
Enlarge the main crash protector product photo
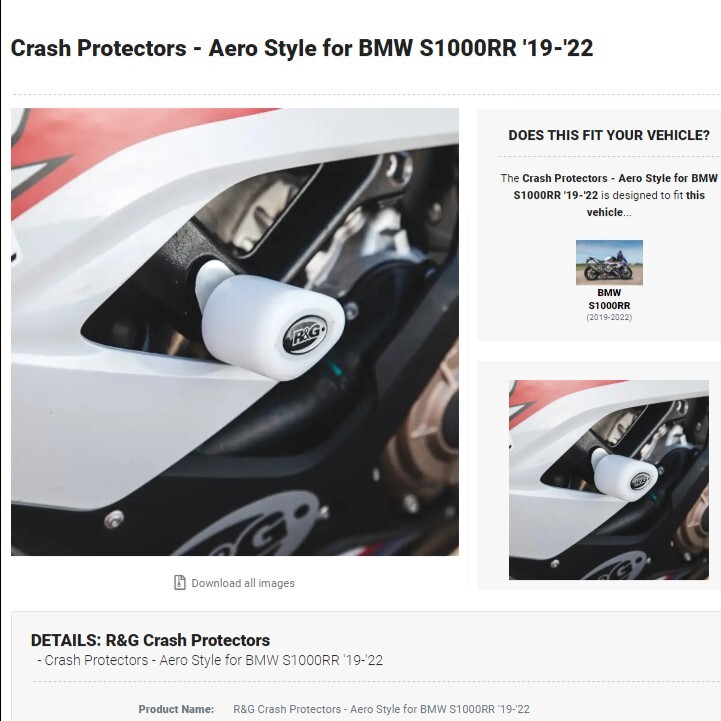point(235,332)
